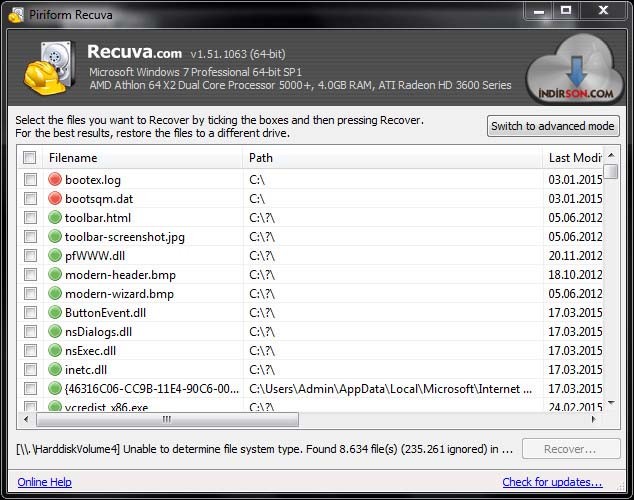Select the bootsqm.dat filename

(x=99, y=199)
